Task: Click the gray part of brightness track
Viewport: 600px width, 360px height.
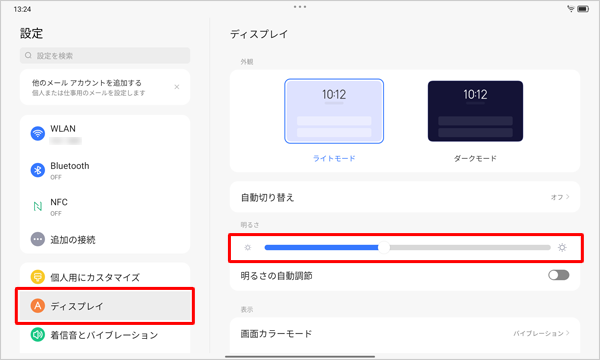Action: 470,248
